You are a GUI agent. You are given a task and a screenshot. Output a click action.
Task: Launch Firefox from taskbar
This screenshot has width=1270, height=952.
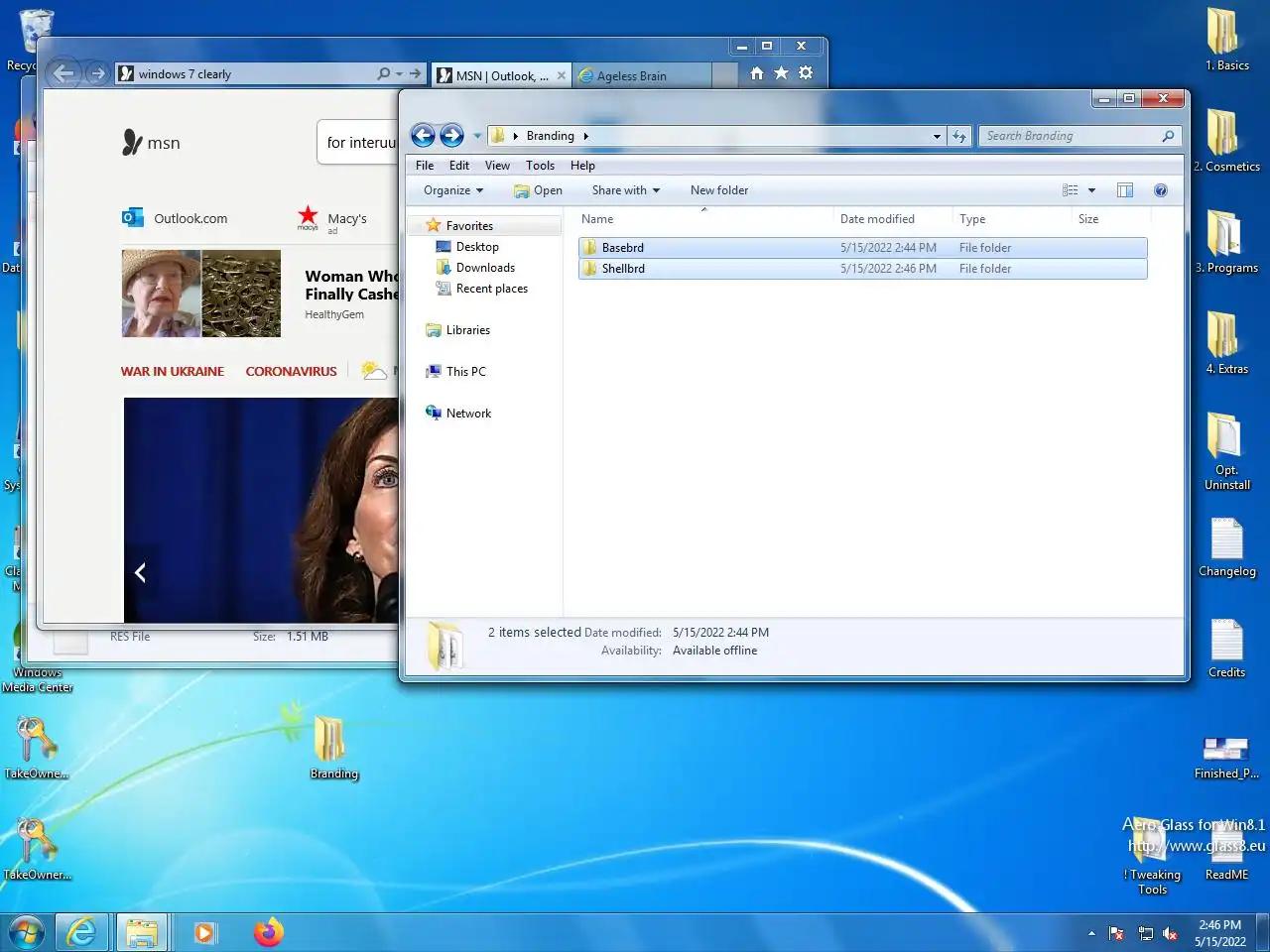268,933
